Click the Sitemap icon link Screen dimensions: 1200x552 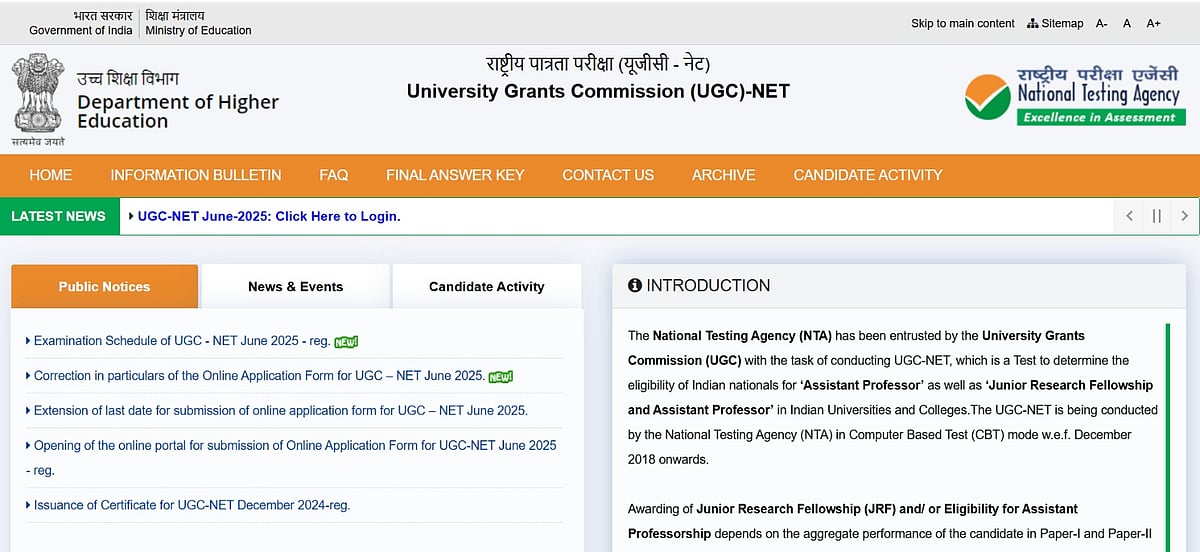pyautogui.click(x=1055, y=23)
